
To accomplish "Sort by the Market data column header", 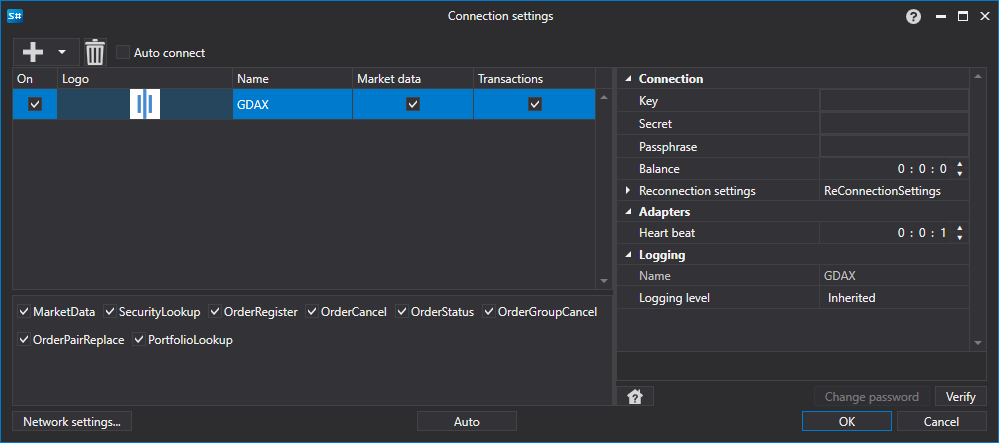I will (x=413, y=79).
